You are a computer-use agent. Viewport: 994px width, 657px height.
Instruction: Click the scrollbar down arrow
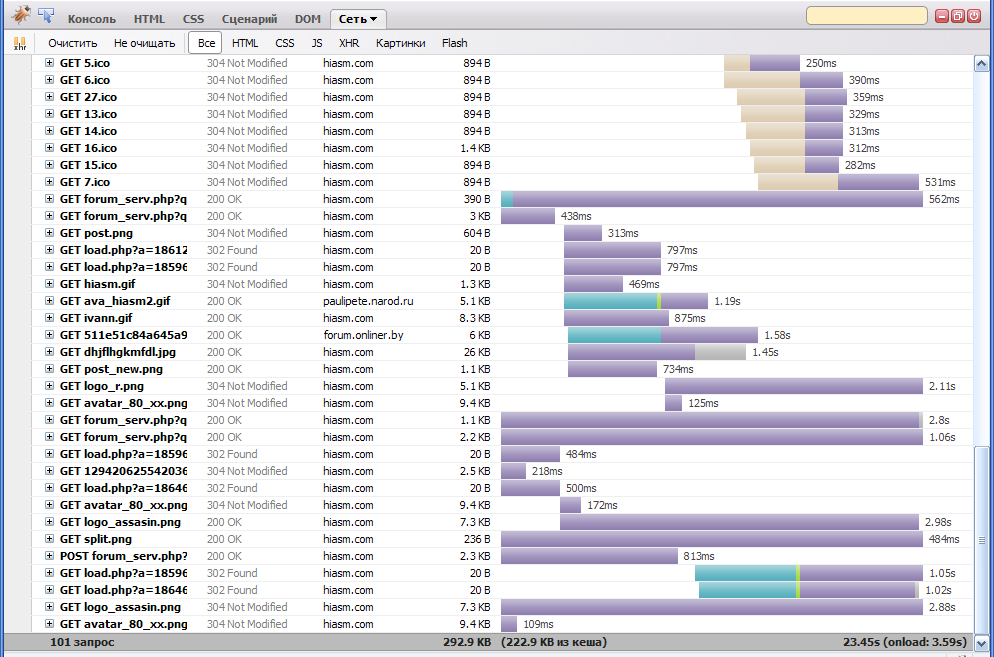point(981,643)
